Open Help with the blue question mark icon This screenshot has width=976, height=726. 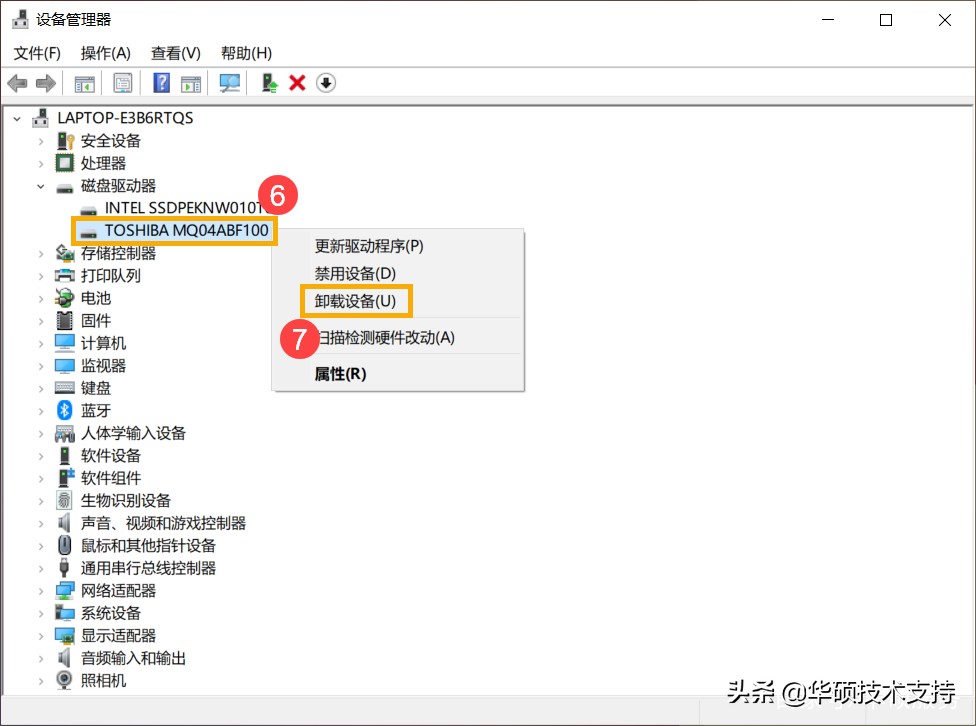point(160,83)
